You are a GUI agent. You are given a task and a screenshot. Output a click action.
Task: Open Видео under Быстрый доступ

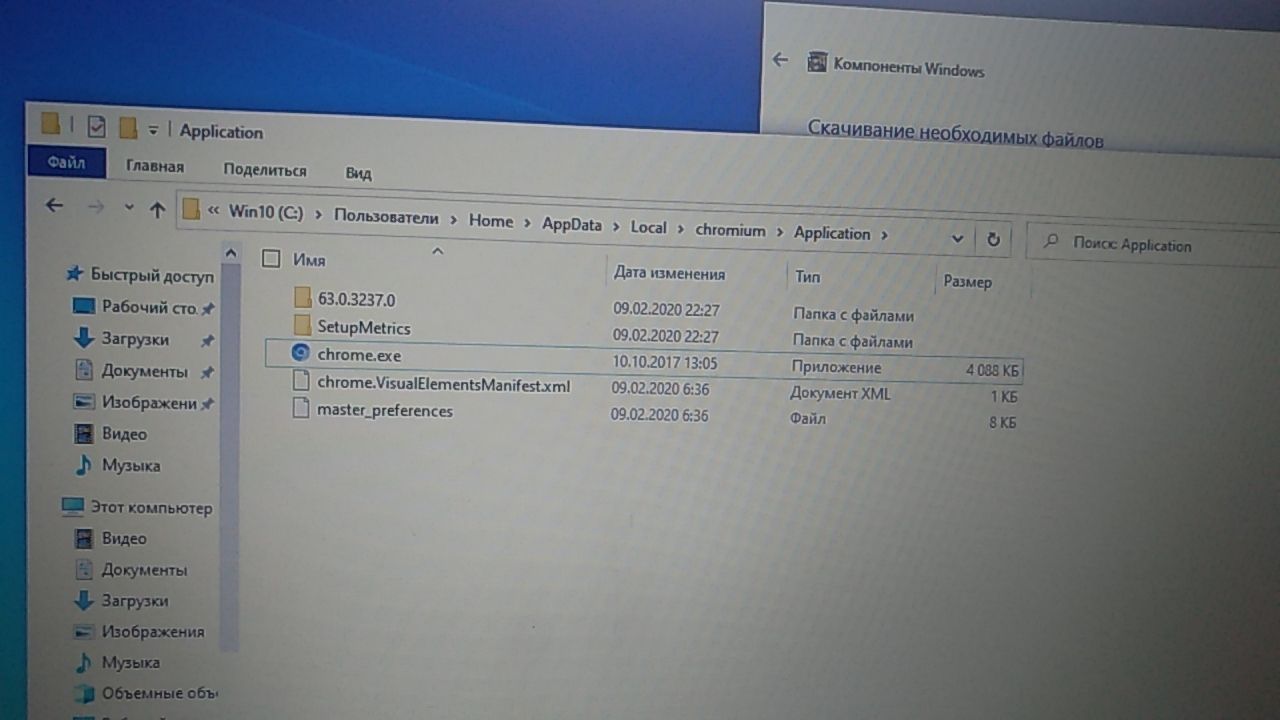[x=124, y=434]
